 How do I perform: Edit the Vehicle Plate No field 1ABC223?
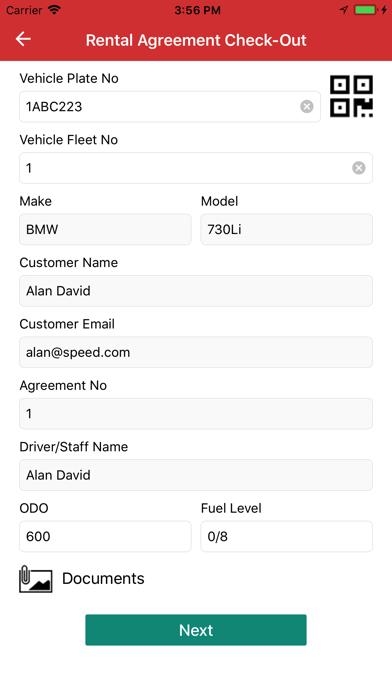pyautogui.click(x=170, y=107)
